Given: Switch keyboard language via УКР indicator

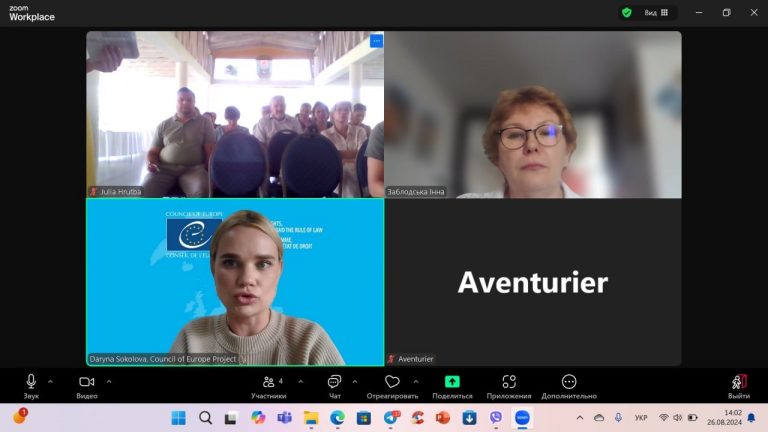Looking at the screenshot, I should point(641,417).
